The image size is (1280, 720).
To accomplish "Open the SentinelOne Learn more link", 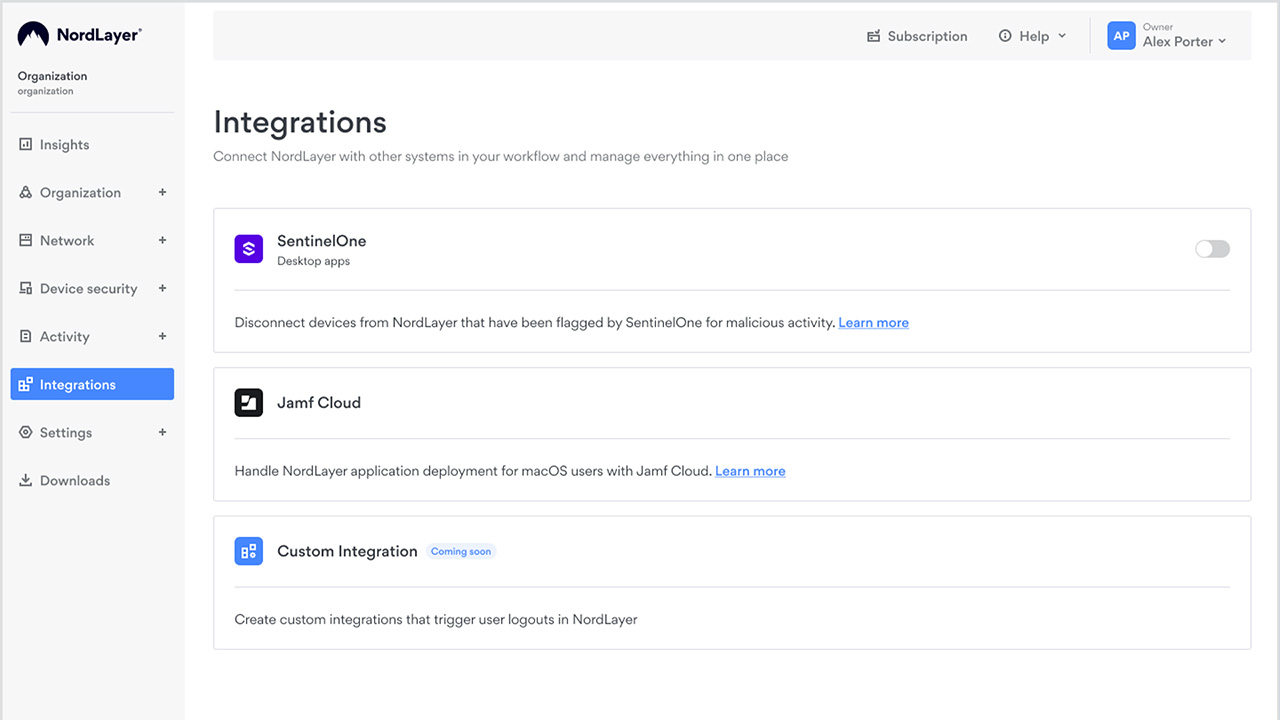I will [x=873, y=323].
